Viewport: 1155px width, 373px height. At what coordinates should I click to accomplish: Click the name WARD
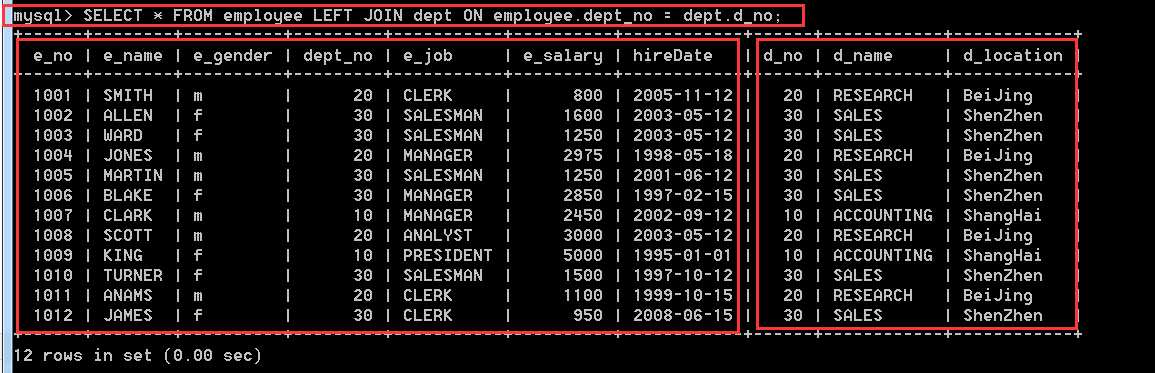(x=123, y=136)
